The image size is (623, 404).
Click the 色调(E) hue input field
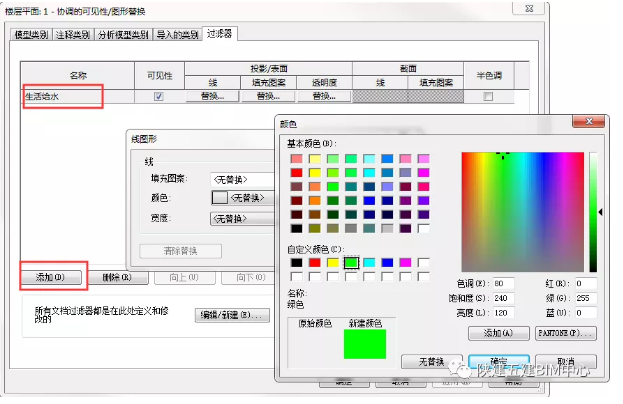503,284
